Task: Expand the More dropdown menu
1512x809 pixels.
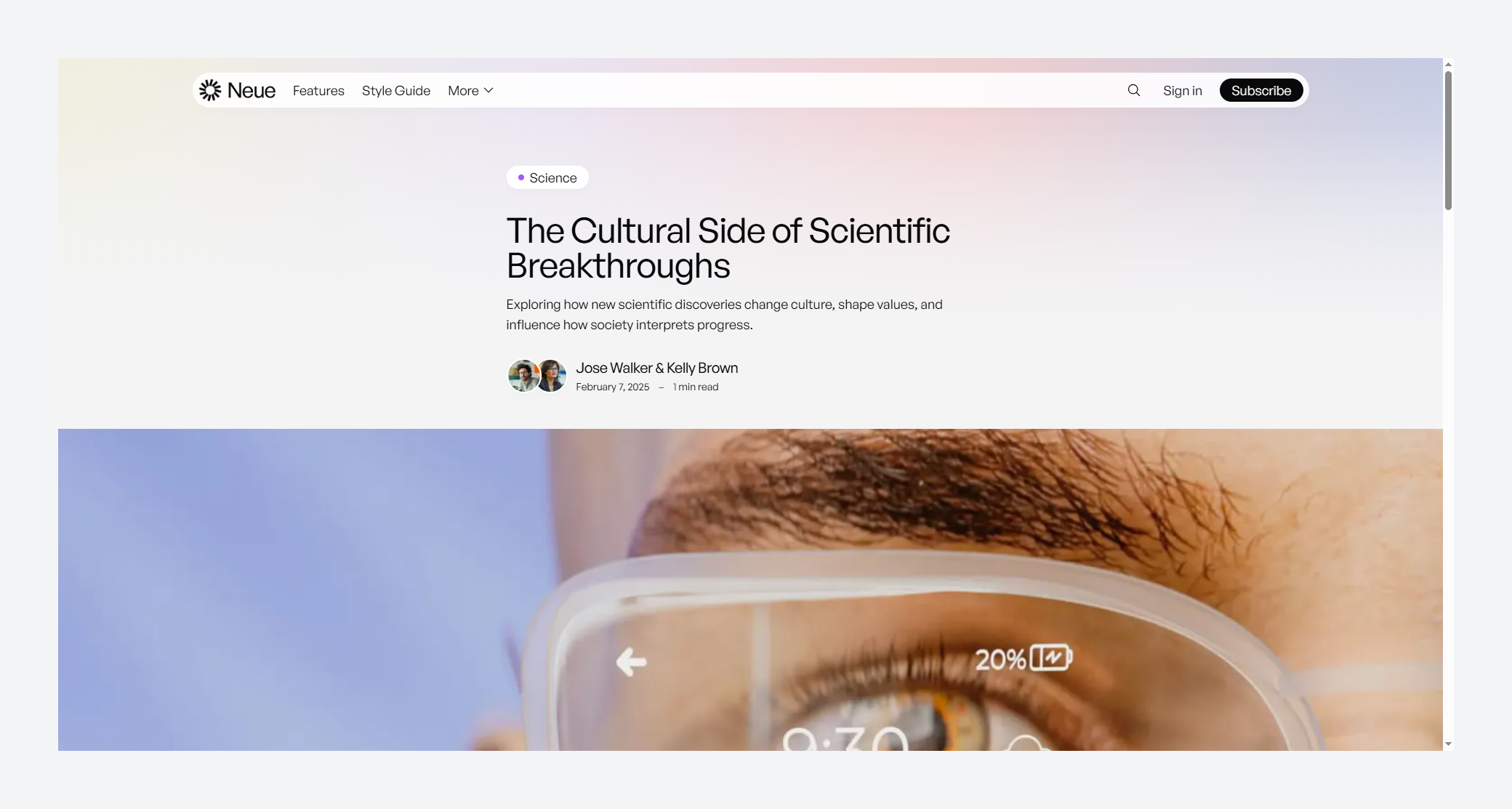Action: (x=470, y=90)
